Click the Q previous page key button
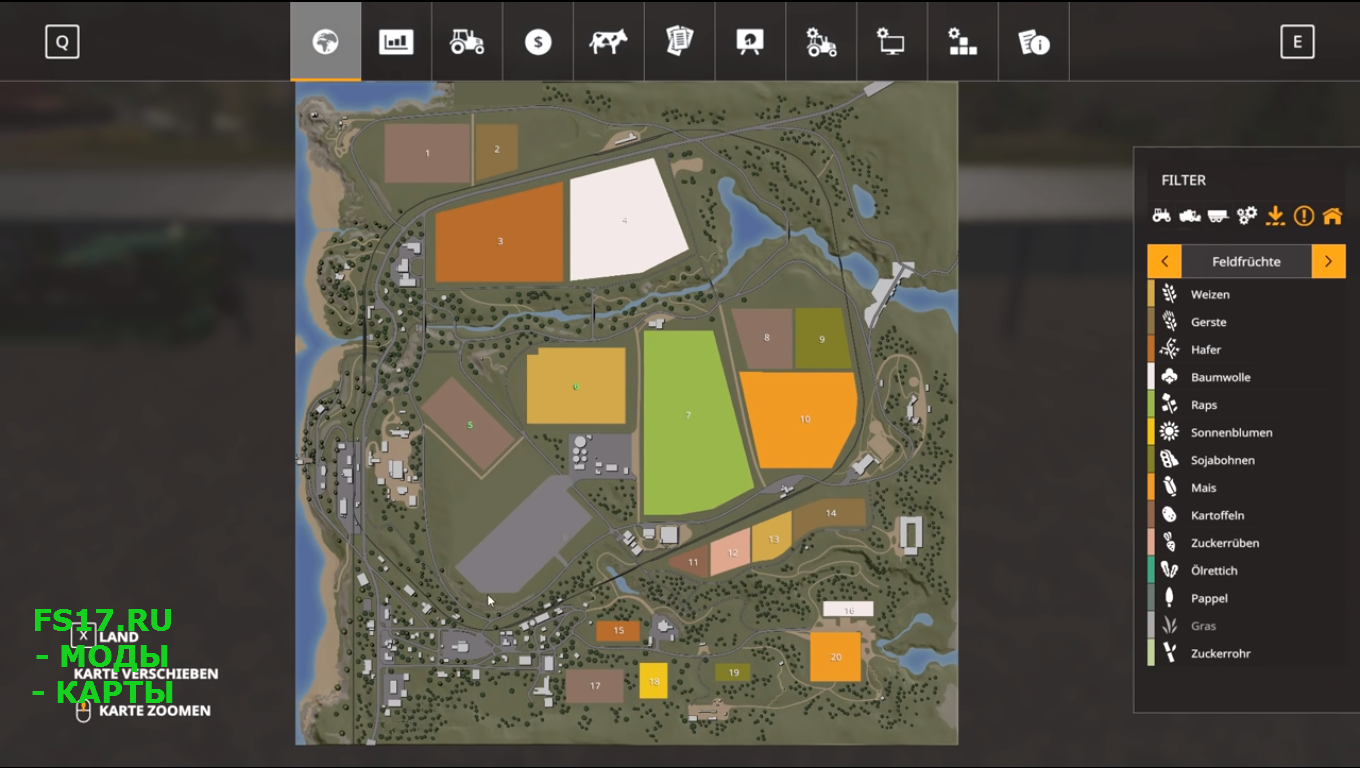This screenshot has width=1360, height=768. (x=62, y=42)
